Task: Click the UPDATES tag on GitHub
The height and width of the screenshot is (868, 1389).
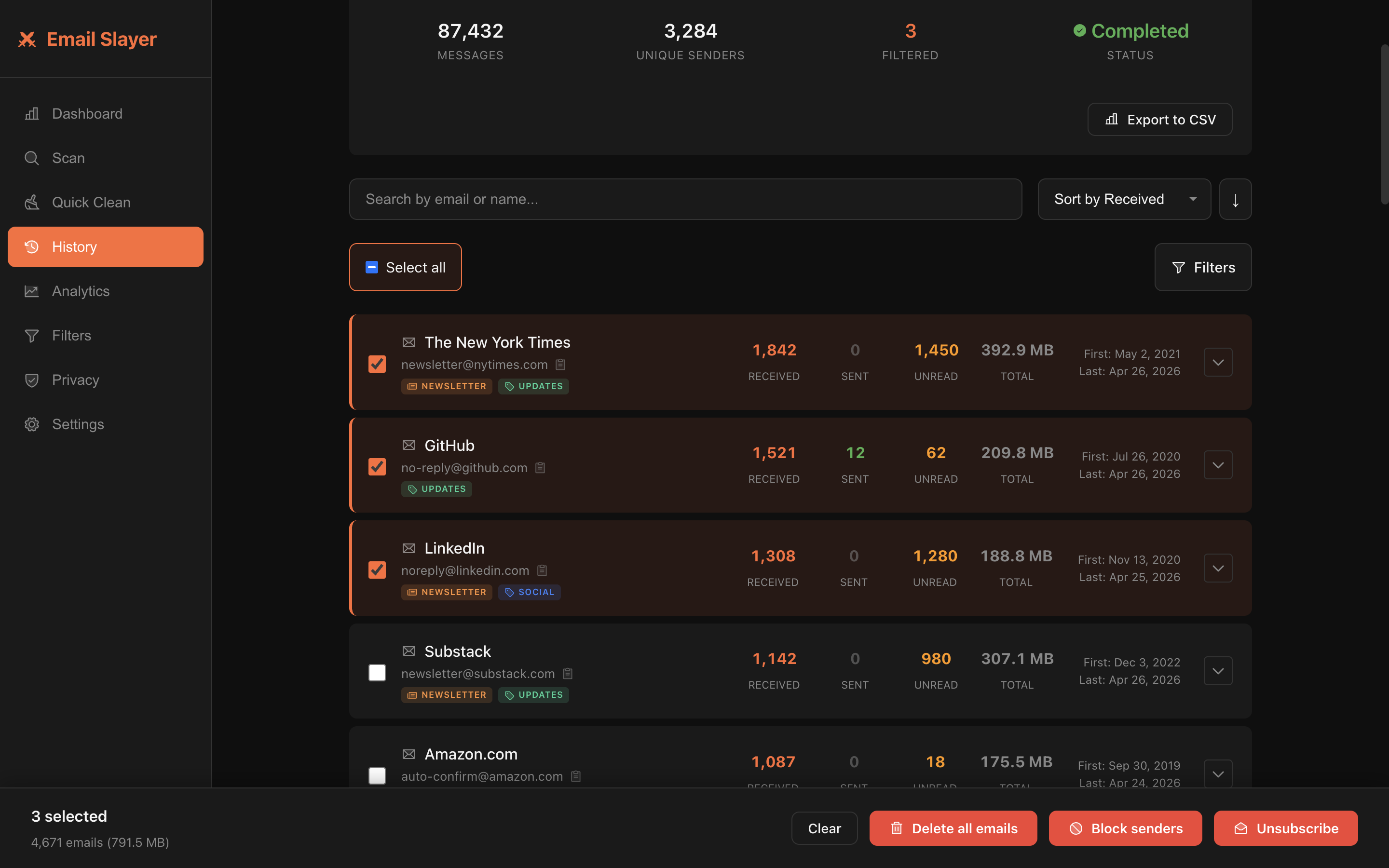Action: (x=436, y=489)
